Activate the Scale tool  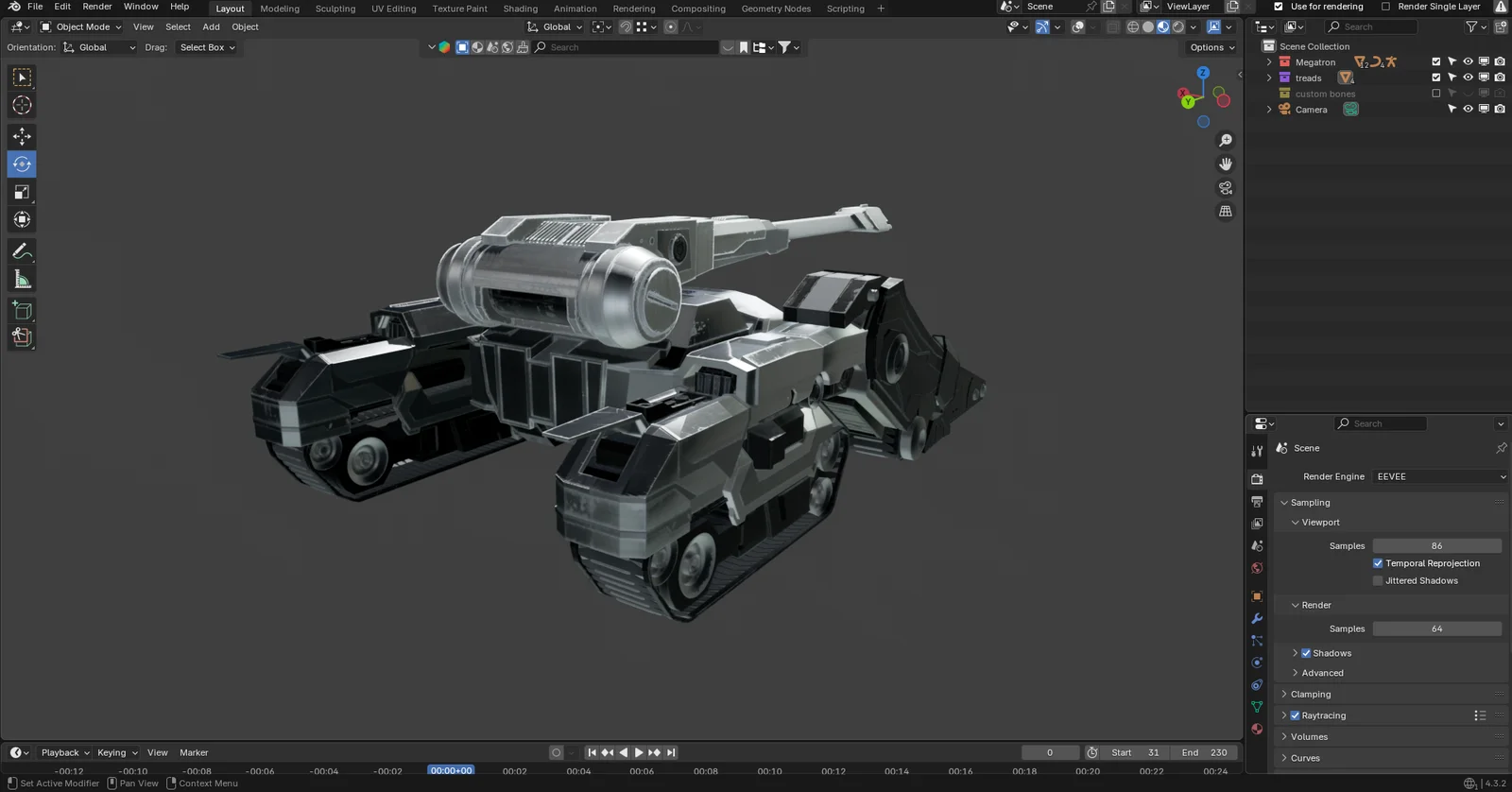click(22, 192)
